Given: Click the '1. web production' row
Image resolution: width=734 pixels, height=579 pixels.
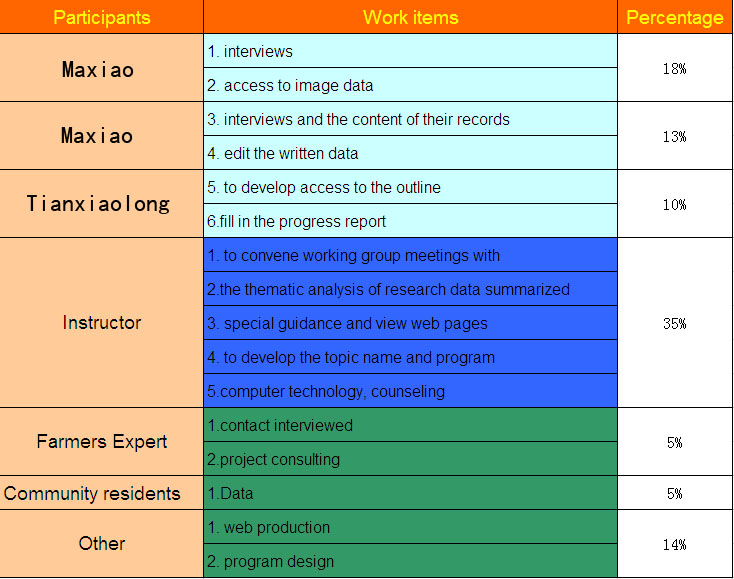Looking at the screenshot, I should click(x=411, y=527).
